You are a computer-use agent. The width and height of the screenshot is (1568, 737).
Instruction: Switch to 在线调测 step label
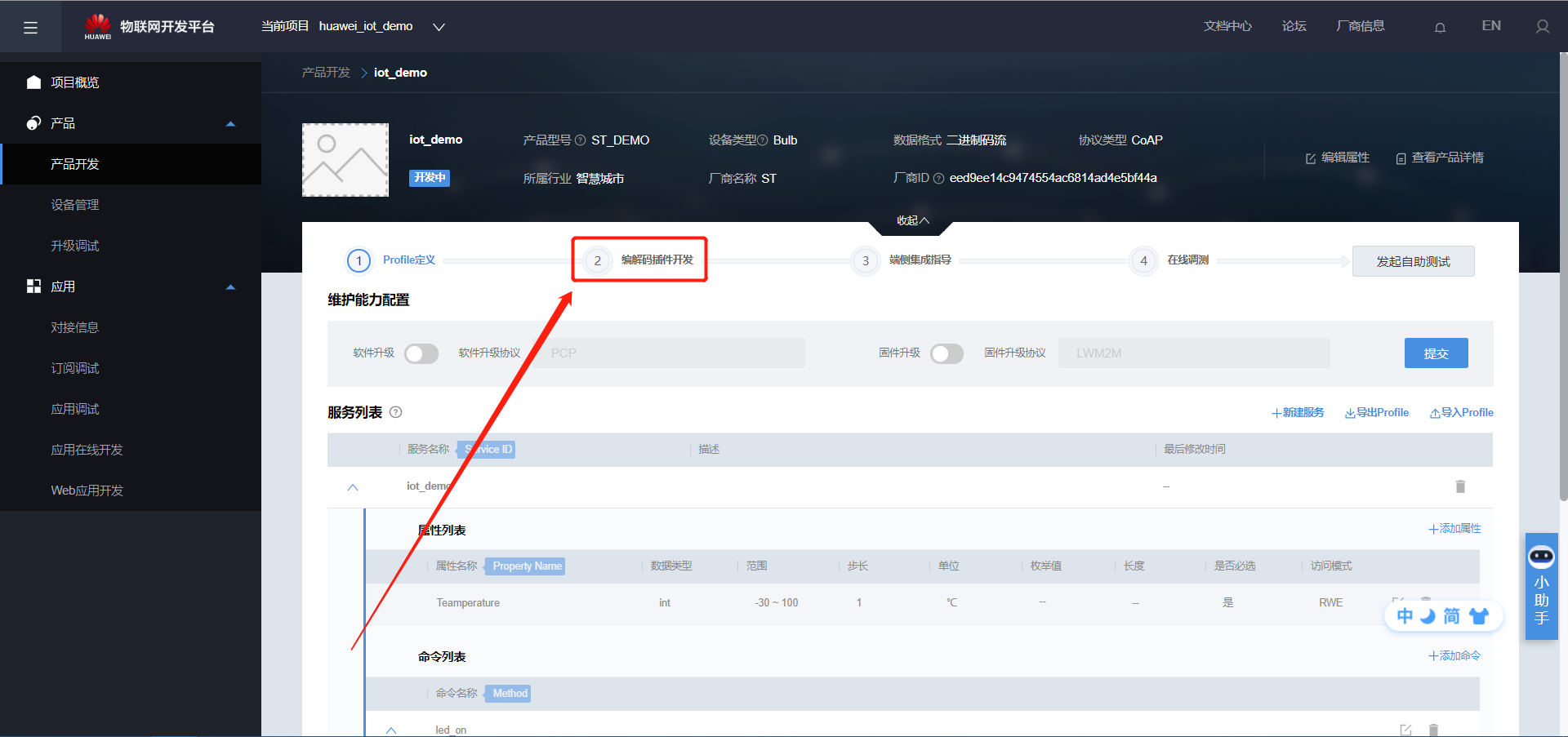1187,260
